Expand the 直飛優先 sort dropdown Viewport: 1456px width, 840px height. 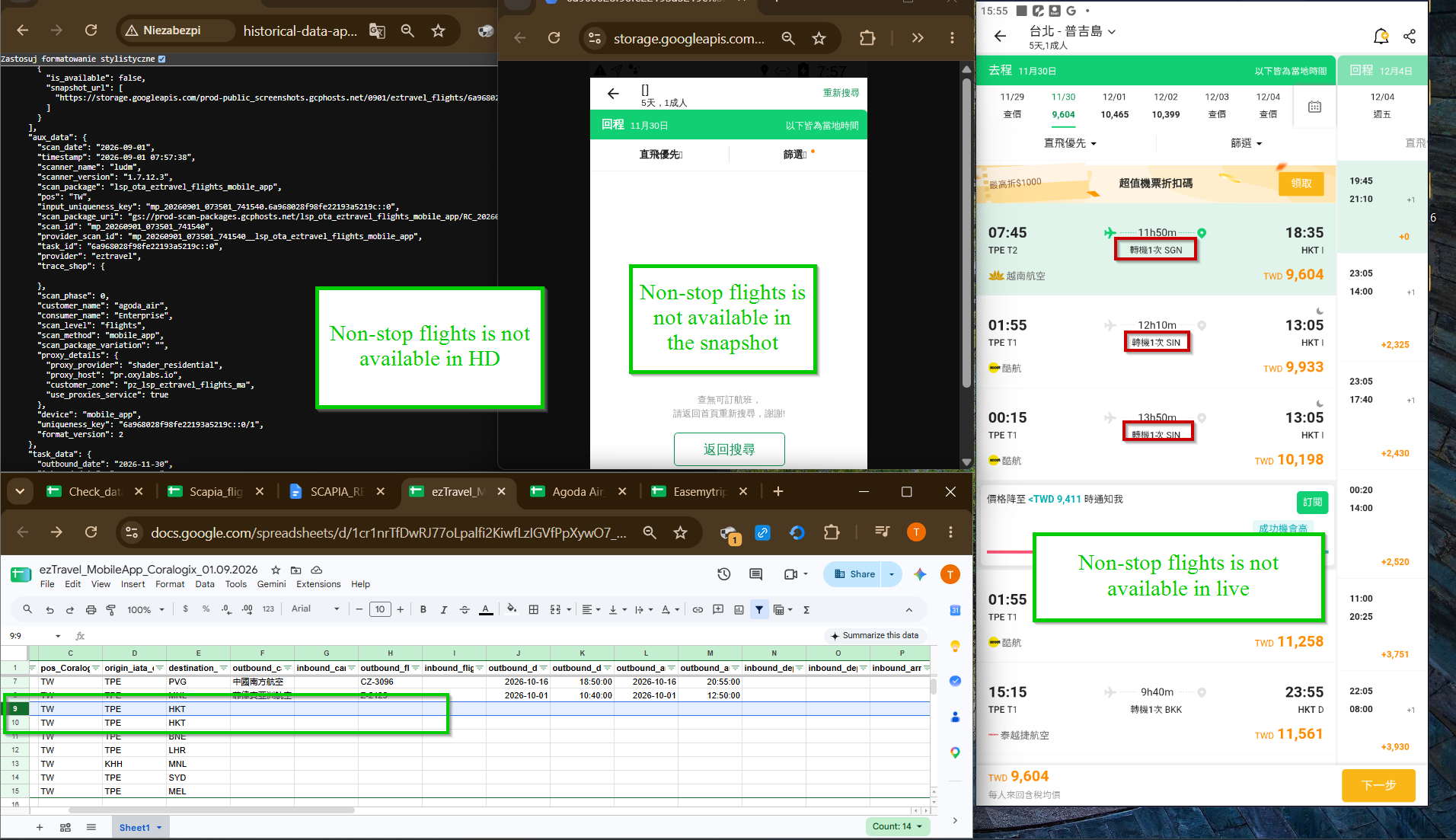pos(1070,143)
